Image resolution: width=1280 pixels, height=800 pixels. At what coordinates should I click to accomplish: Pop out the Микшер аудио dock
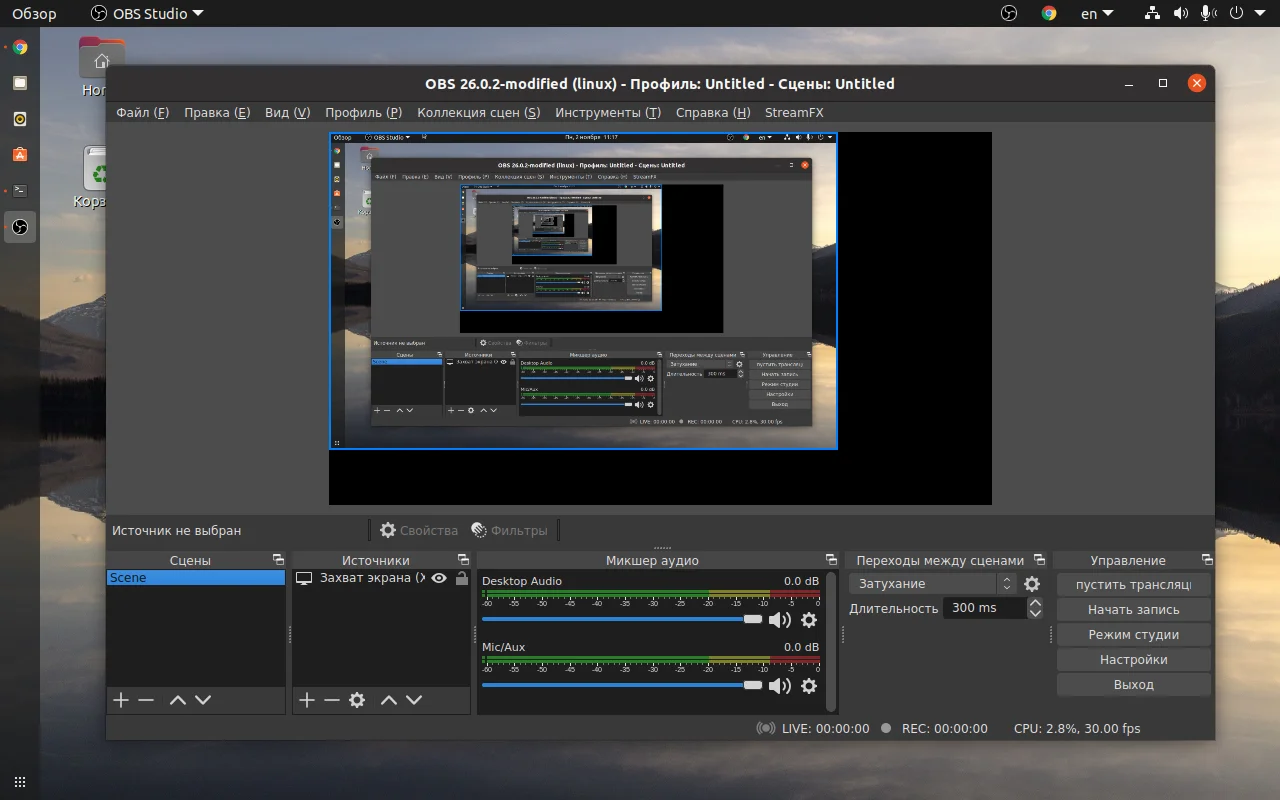point(831,560)
